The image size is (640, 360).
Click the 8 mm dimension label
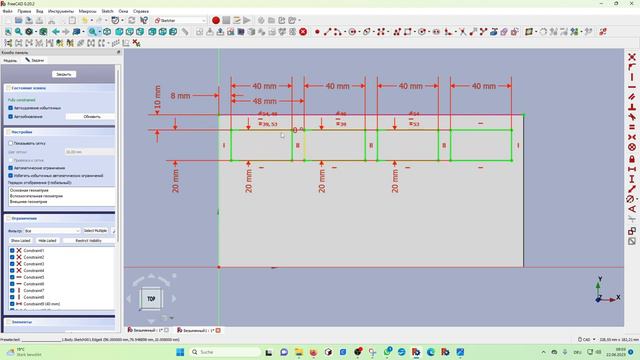(180, 96)
